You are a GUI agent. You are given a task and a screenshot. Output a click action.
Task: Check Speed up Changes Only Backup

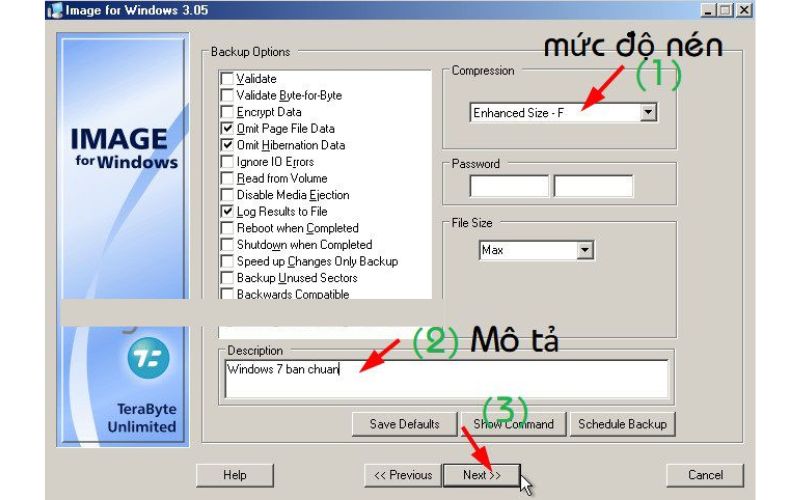pyautogui.click(x=227, y=261)
